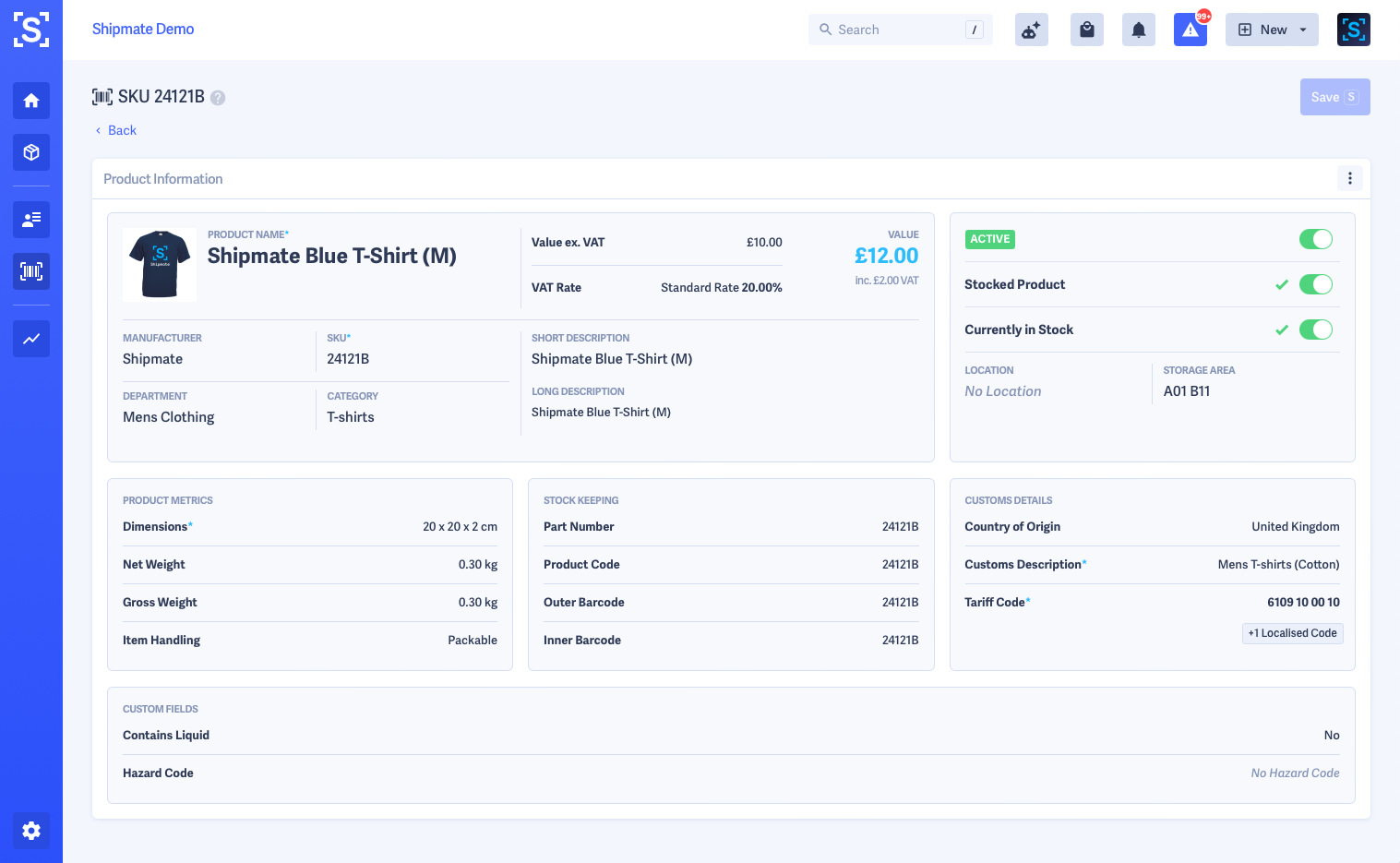
Task: Click Customs Description Mens T-shirts (Cotton)
Action: pos(1278,565)
